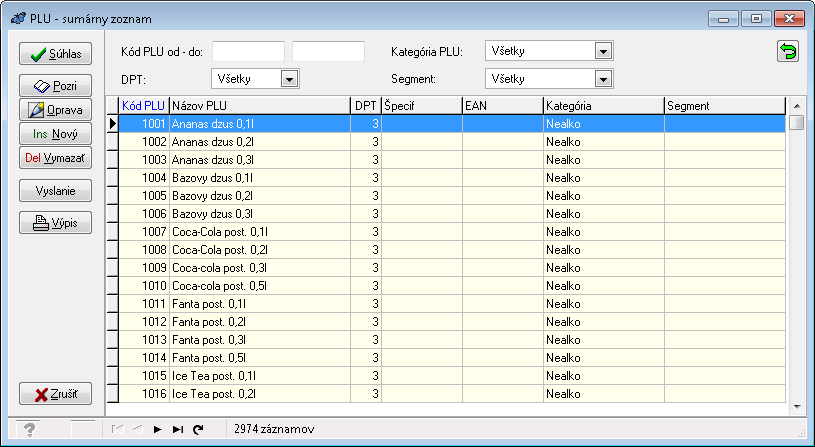Select row Bazovy dzus 0,3l

(452, 214)
